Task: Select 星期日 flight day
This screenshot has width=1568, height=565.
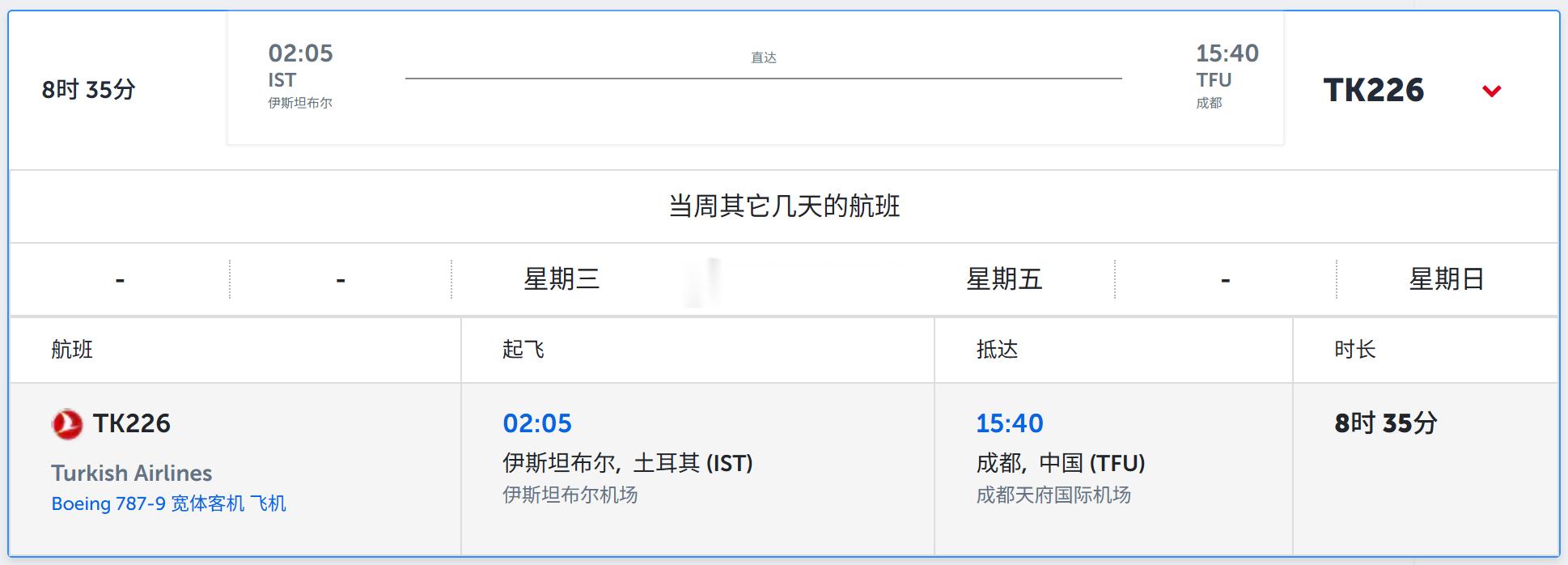Action: [1447, 279]
